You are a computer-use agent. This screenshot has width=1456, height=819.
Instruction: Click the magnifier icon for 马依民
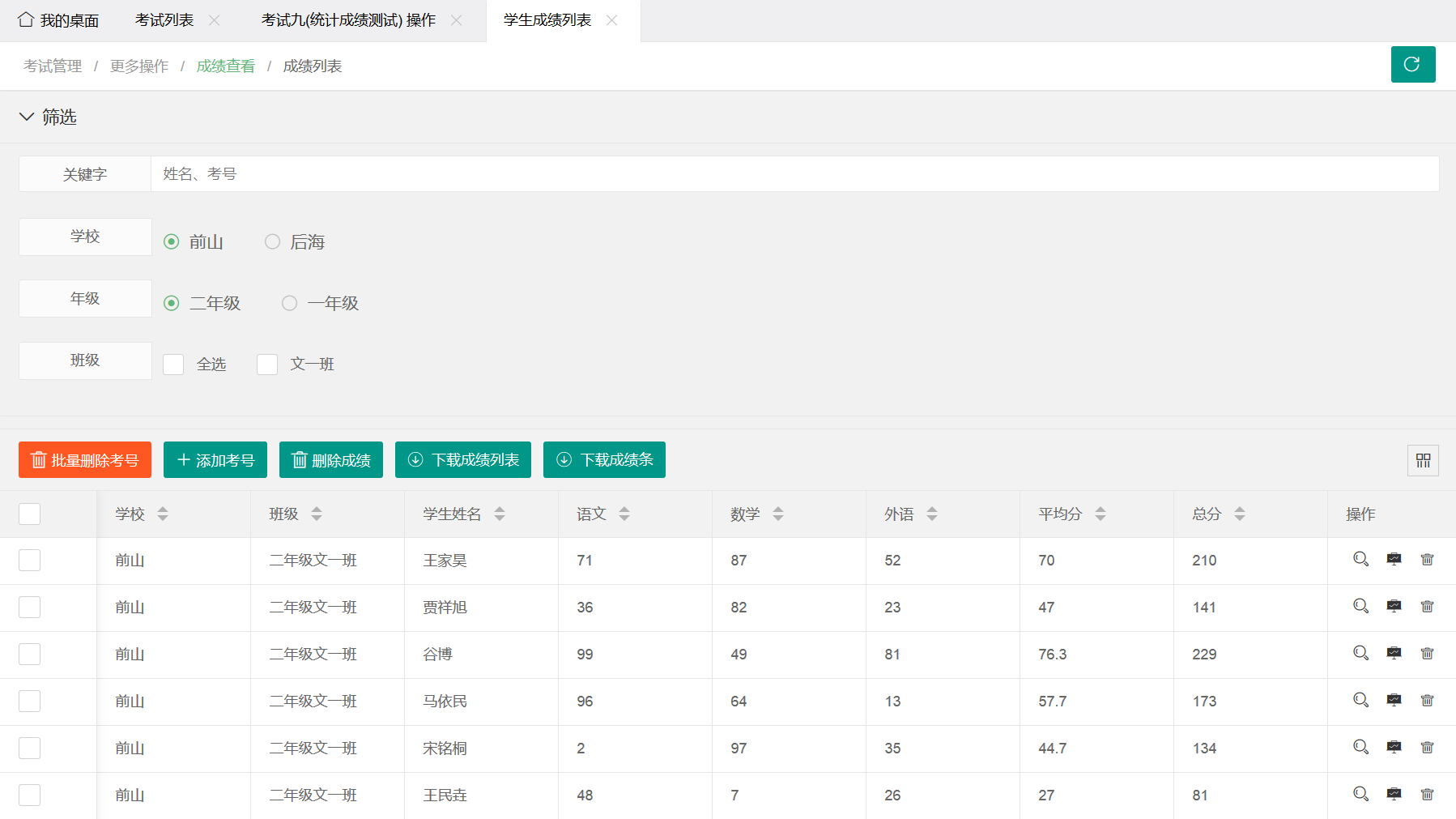pos(1360,701)
